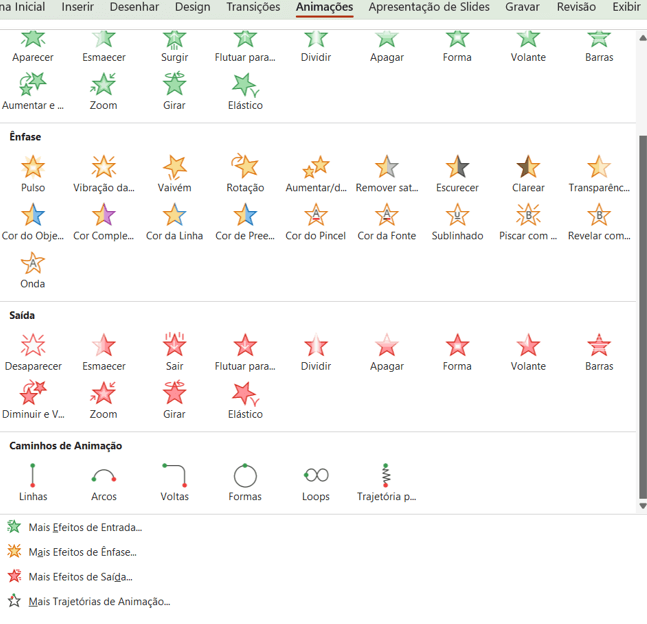Select the Aparecer entrance animation
This screenshot has height=624, width=647.
pyautogui.click(x=33, y=47)
